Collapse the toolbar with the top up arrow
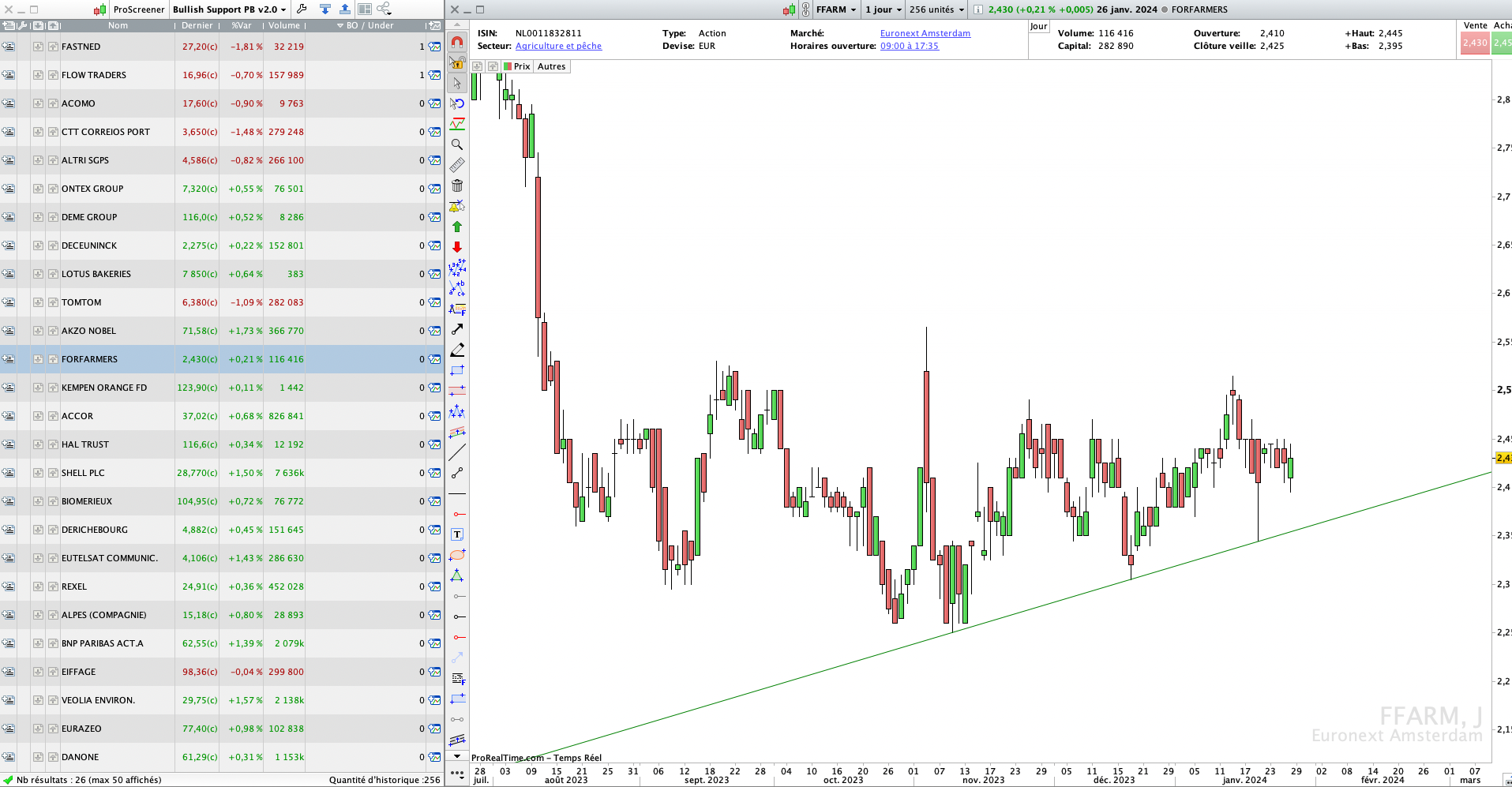The width and height of the screenshot is (1512, 787). click(x=457, y=25)
